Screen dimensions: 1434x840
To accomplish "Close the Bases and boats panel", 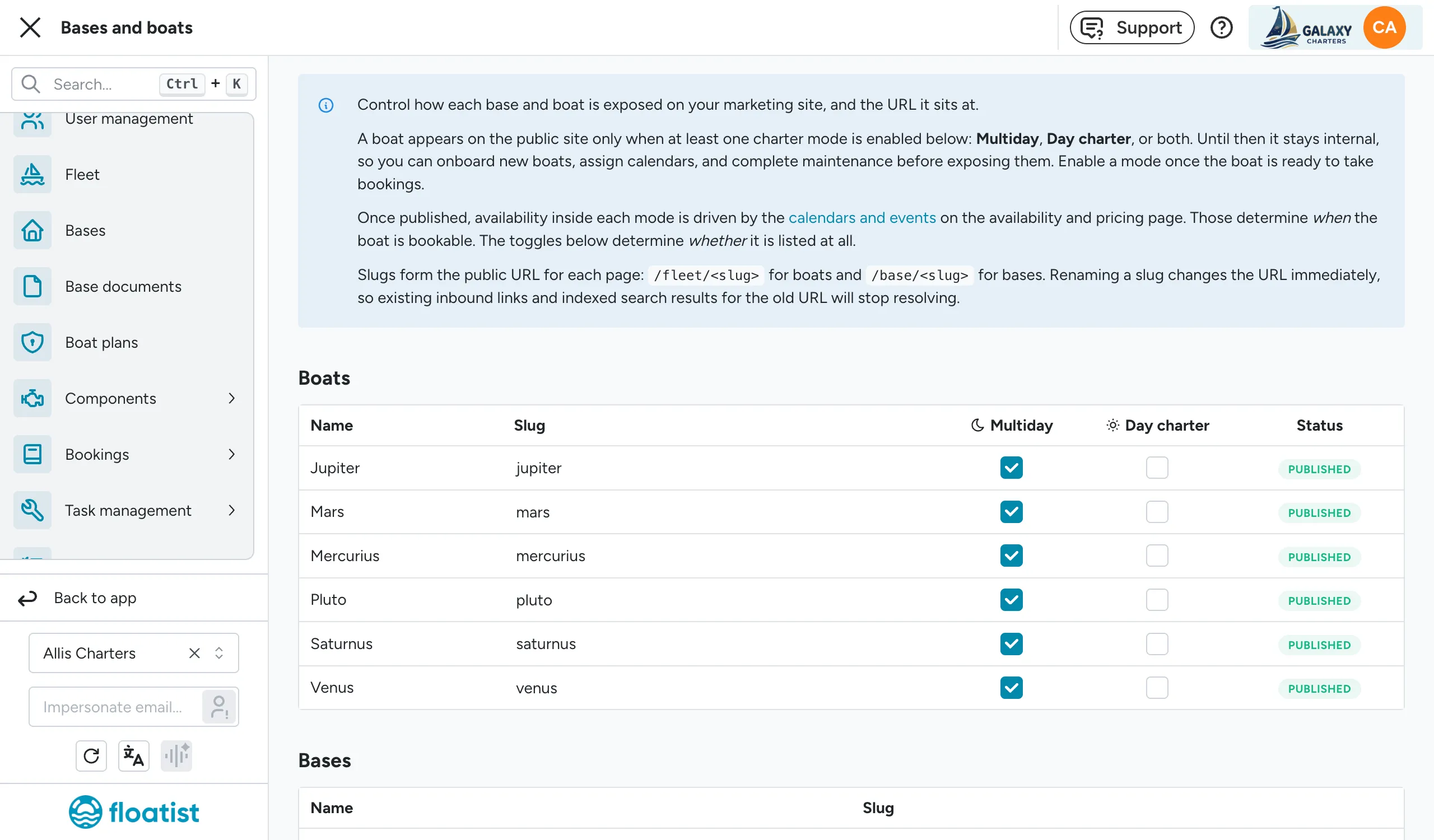I will tap(30, 27).
